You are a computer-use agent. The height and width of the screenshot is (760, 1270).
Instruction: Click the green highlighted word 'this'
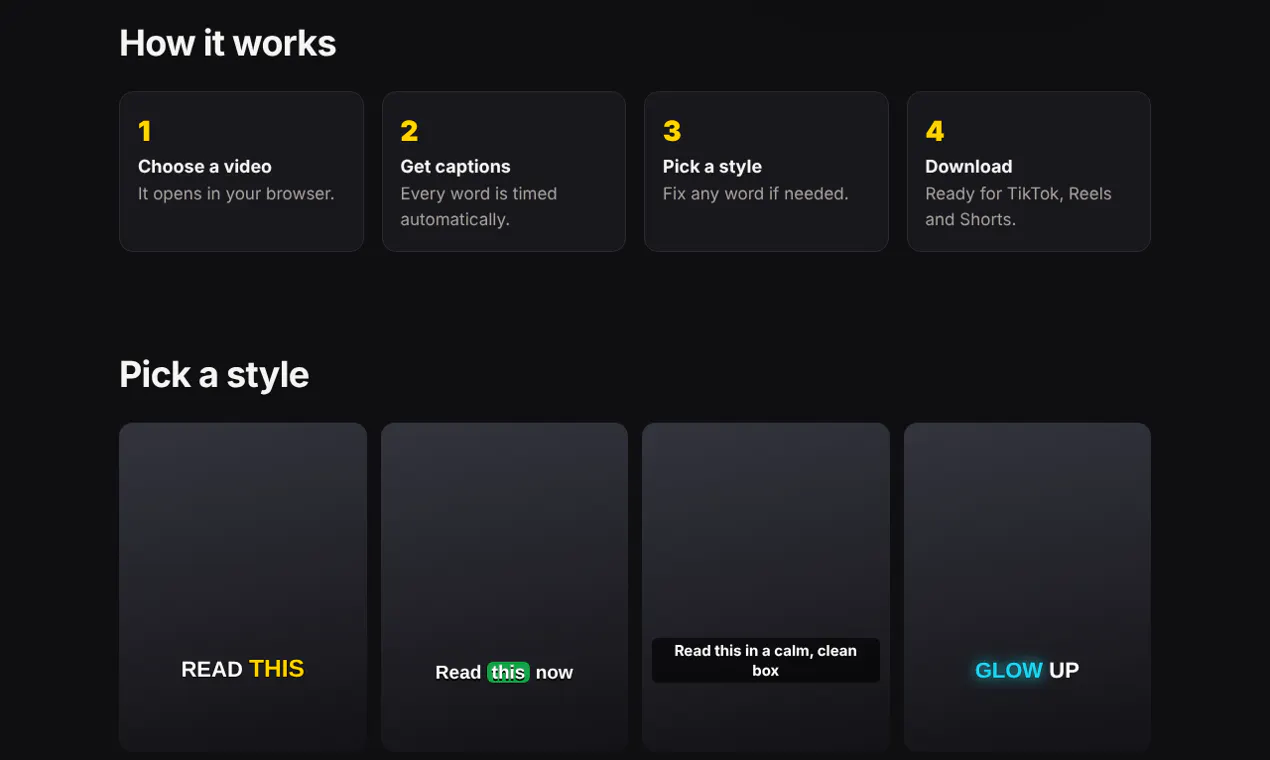[x=508, y=673]
